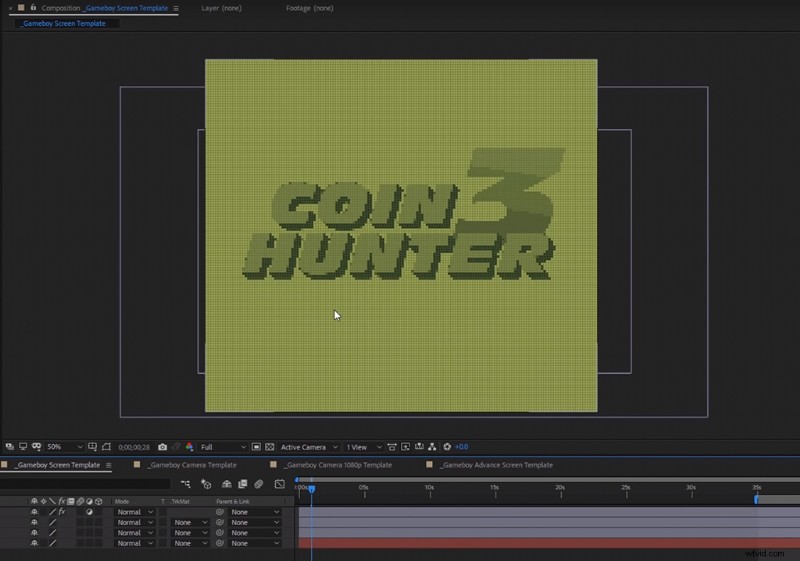The height and width of the screenshot is (561, 800).
Task: Open the Full resolution dropdown
Action: click(x=222, y=447)
